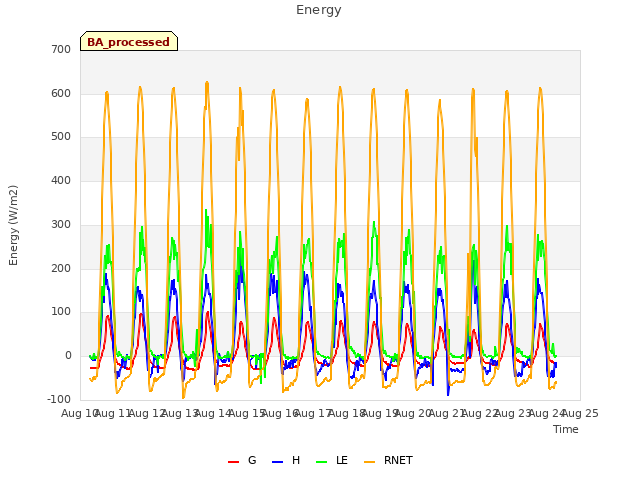Click the Energy (W/m2) y-axis label
This screenshot has width=640, height=480.
click(13, 225)
